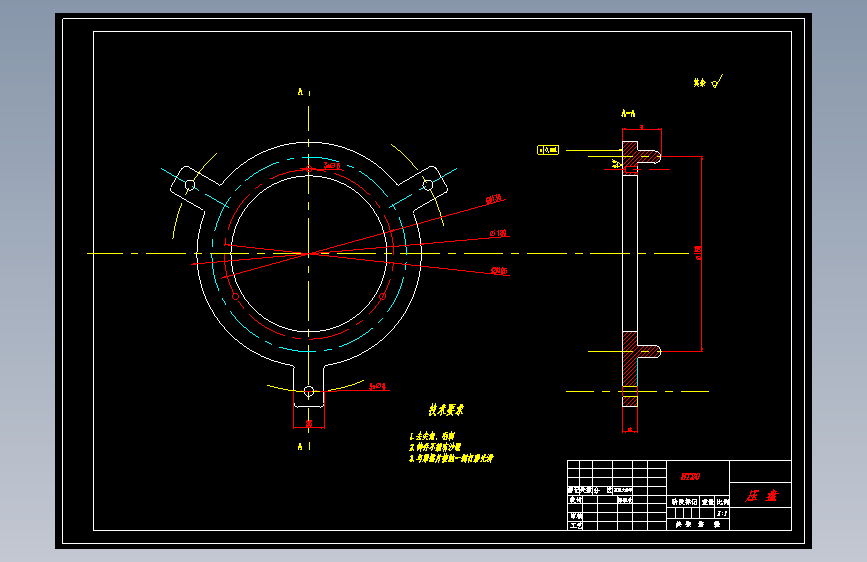Select the bottom A section-cut marker

[300, 446]
